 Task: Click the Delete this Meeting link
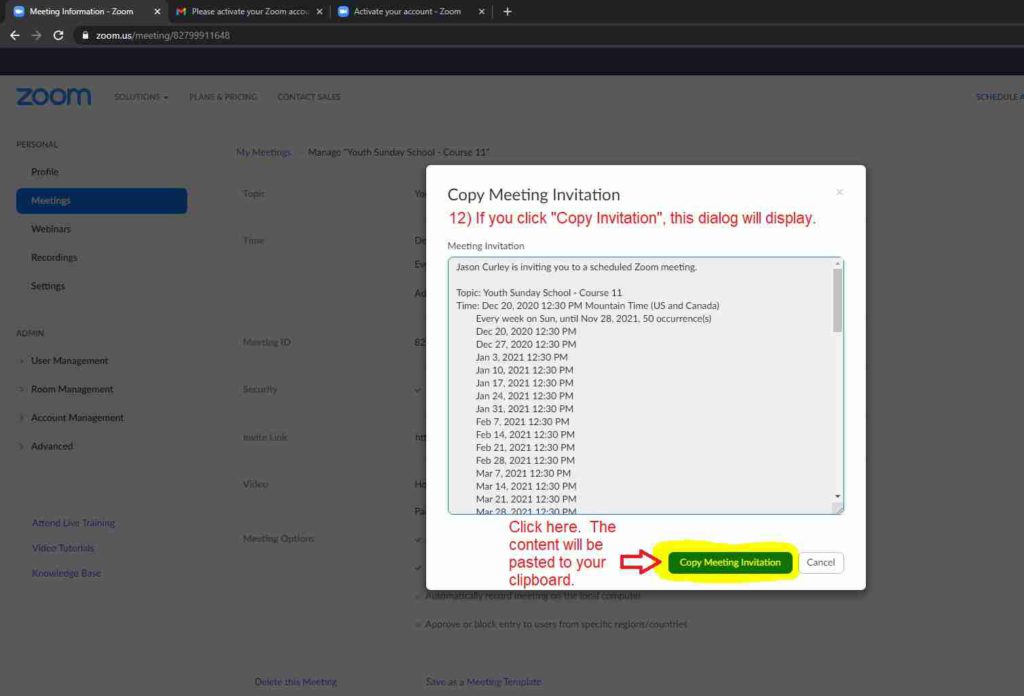[x=295, y=682]
